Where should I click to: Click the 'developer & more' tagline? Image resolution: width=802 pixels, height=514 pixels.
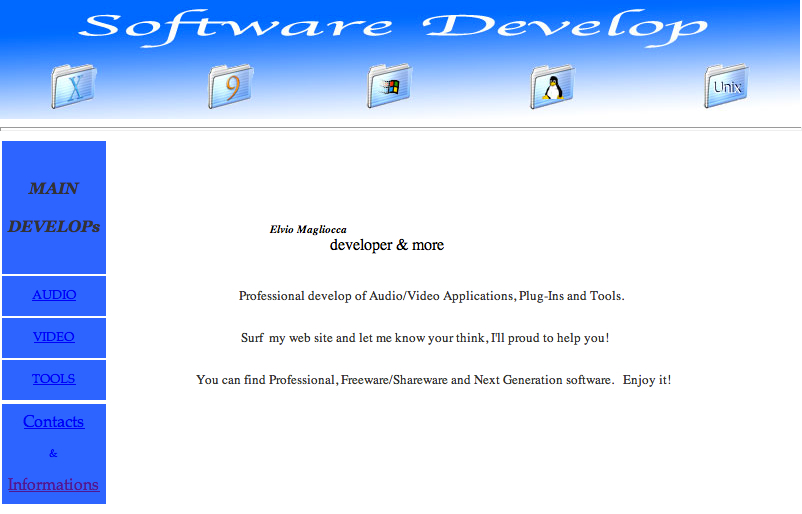(387, 245)
